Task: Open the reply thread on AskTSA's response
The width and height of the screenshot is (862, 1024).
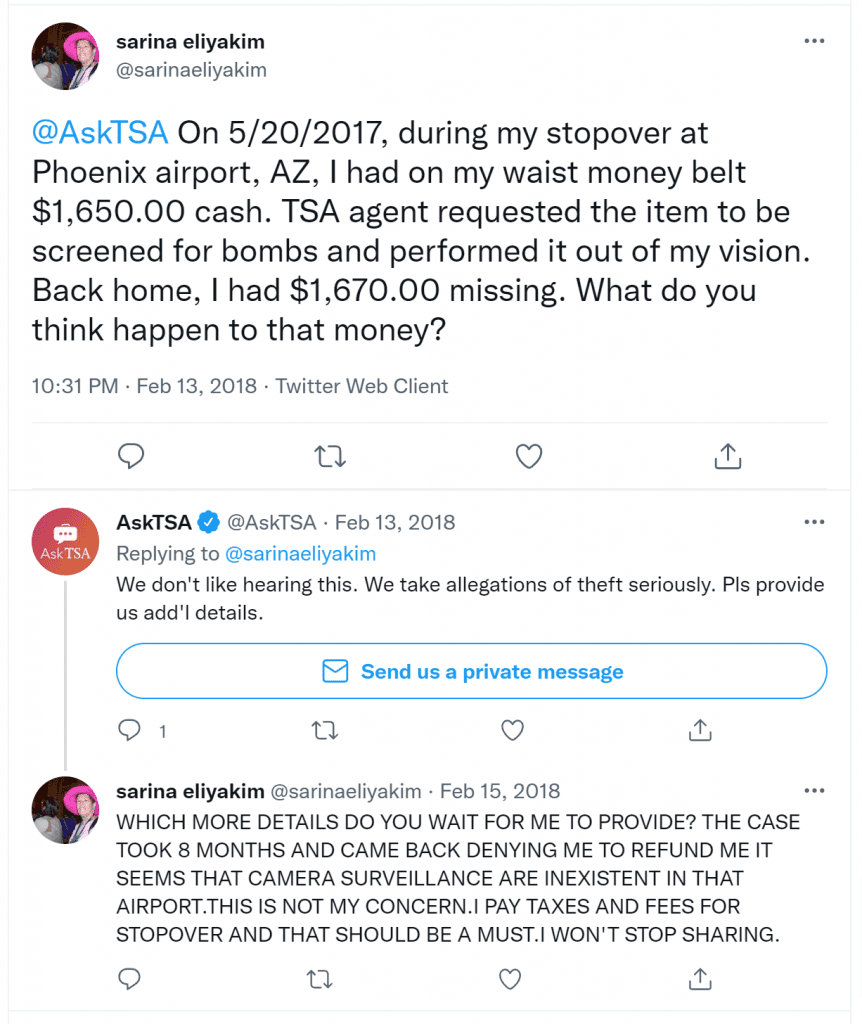Action: [x=129, y=730]
